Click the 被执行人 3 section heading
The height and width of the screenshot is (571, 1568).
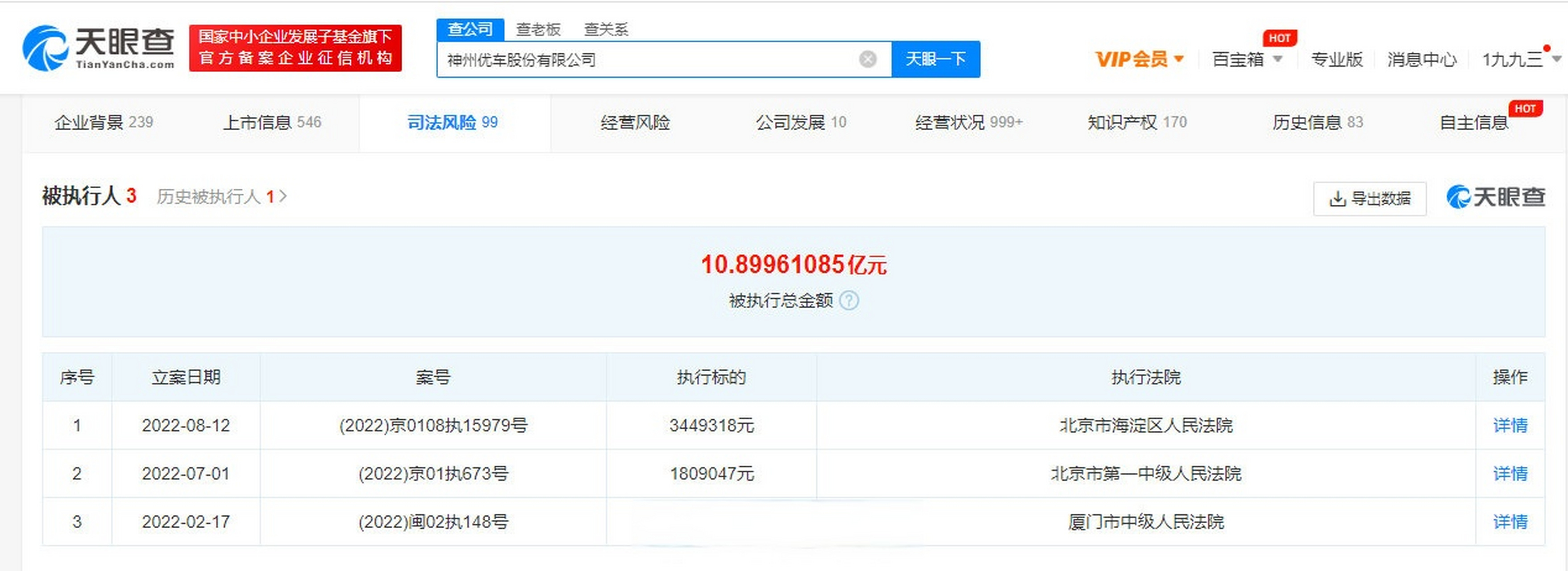coord(89,196)
